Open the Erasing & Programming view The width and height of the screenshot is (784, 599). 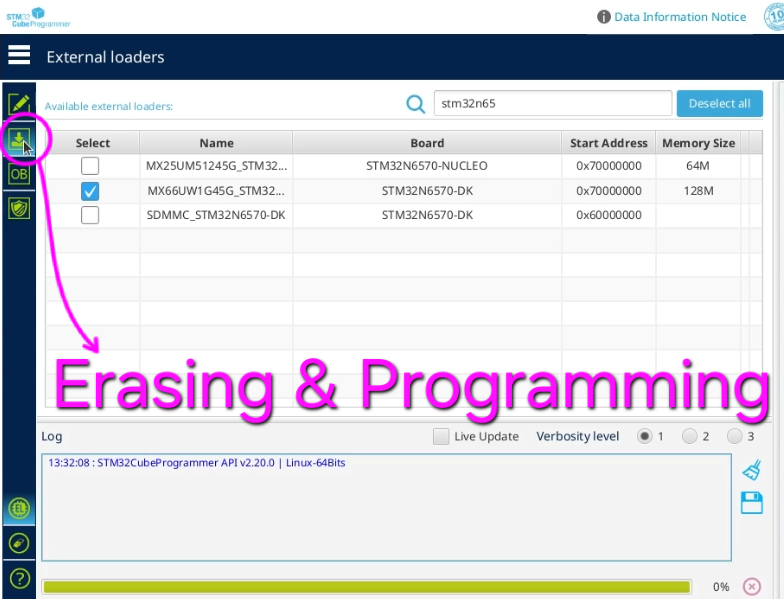point(19,140)
